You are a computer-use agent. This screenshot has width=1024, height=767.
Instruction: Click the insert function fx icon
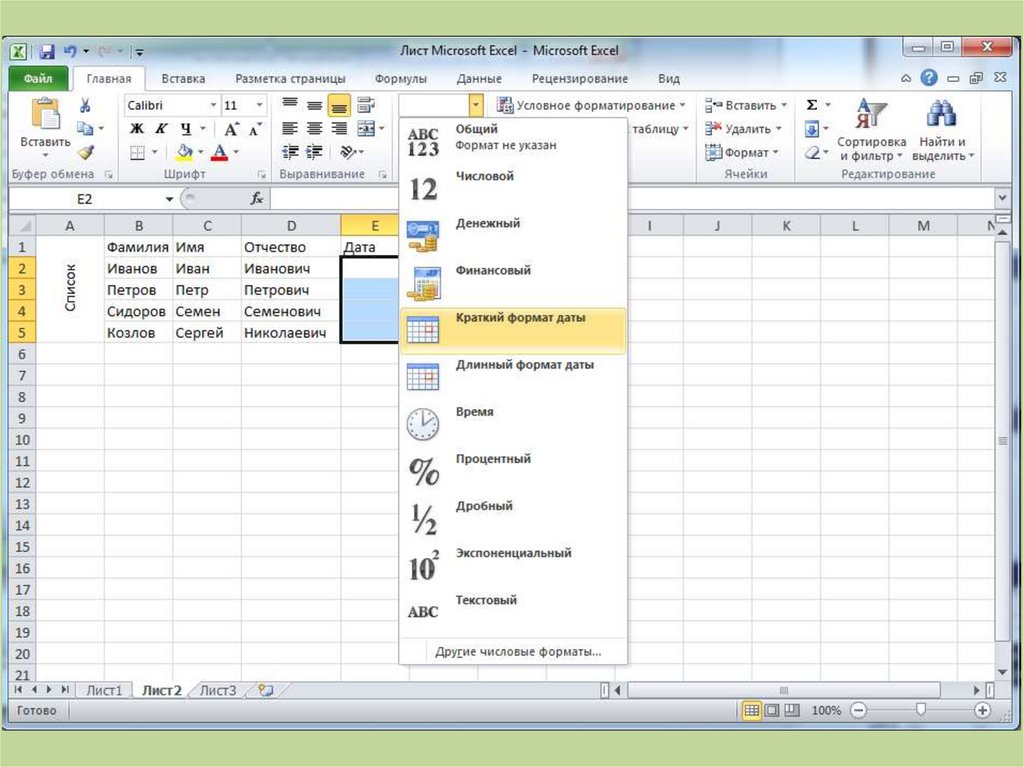[x=257, y=199]
